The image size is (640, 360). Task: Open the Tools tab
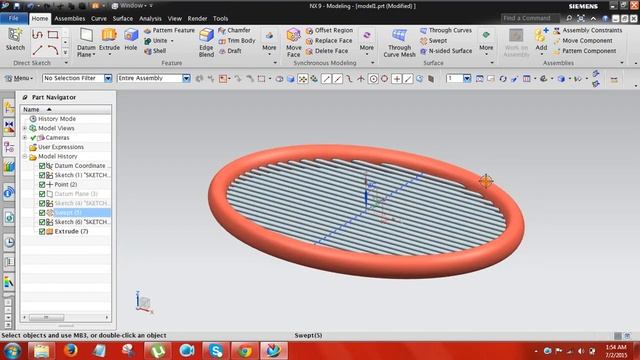tap(220, 18)
